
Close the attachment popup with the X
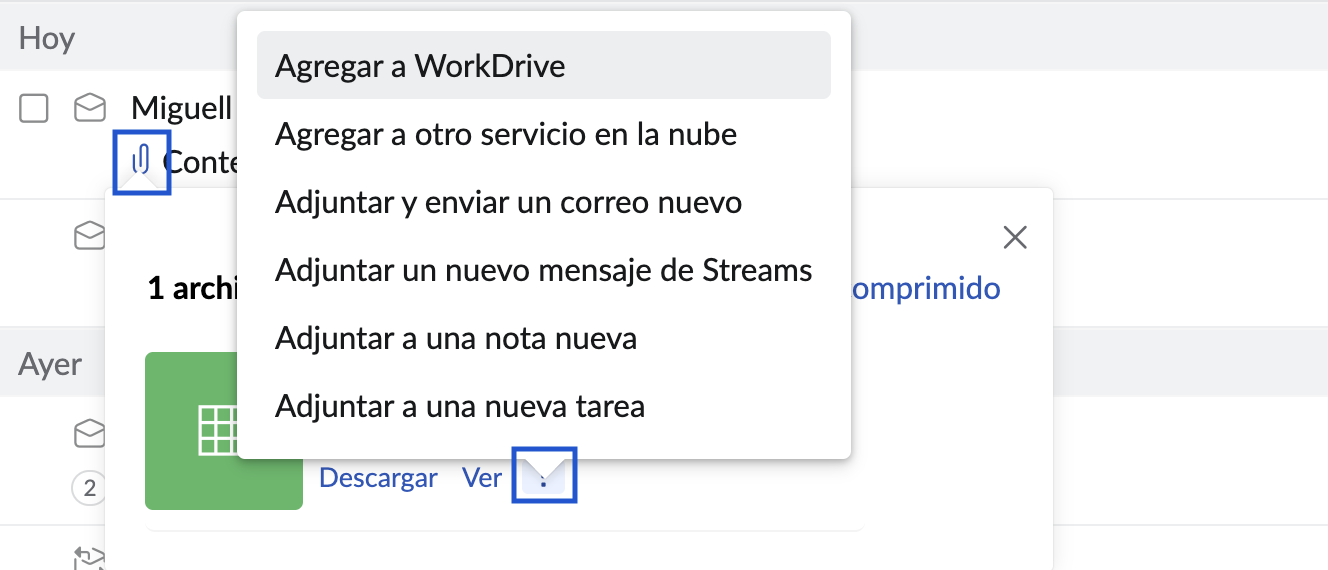(1015, 237)
